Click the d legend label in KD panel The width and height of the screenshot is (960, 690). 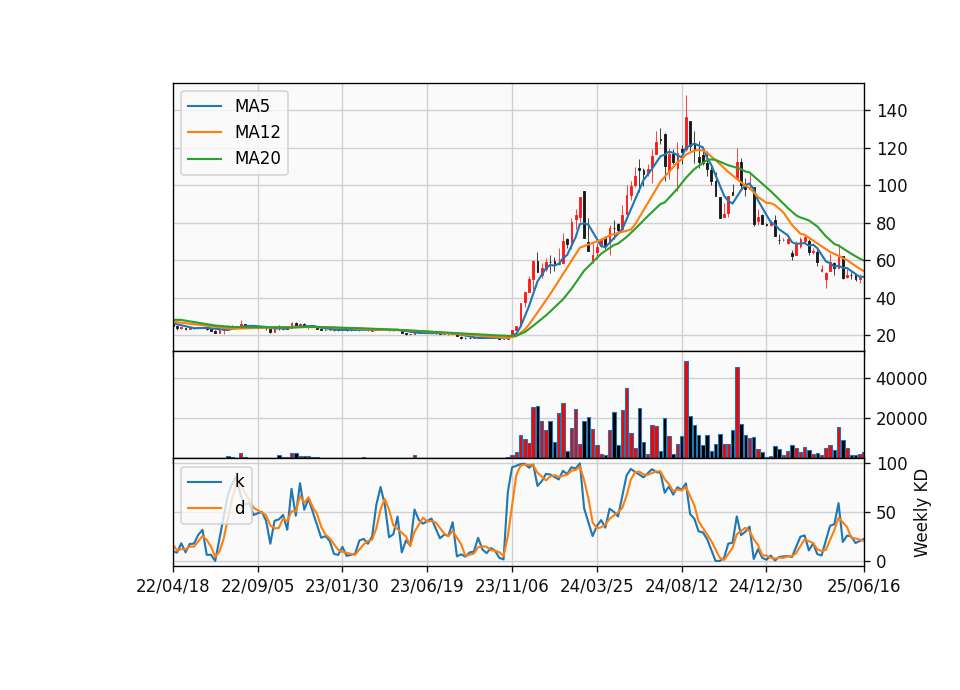(239, 508)
